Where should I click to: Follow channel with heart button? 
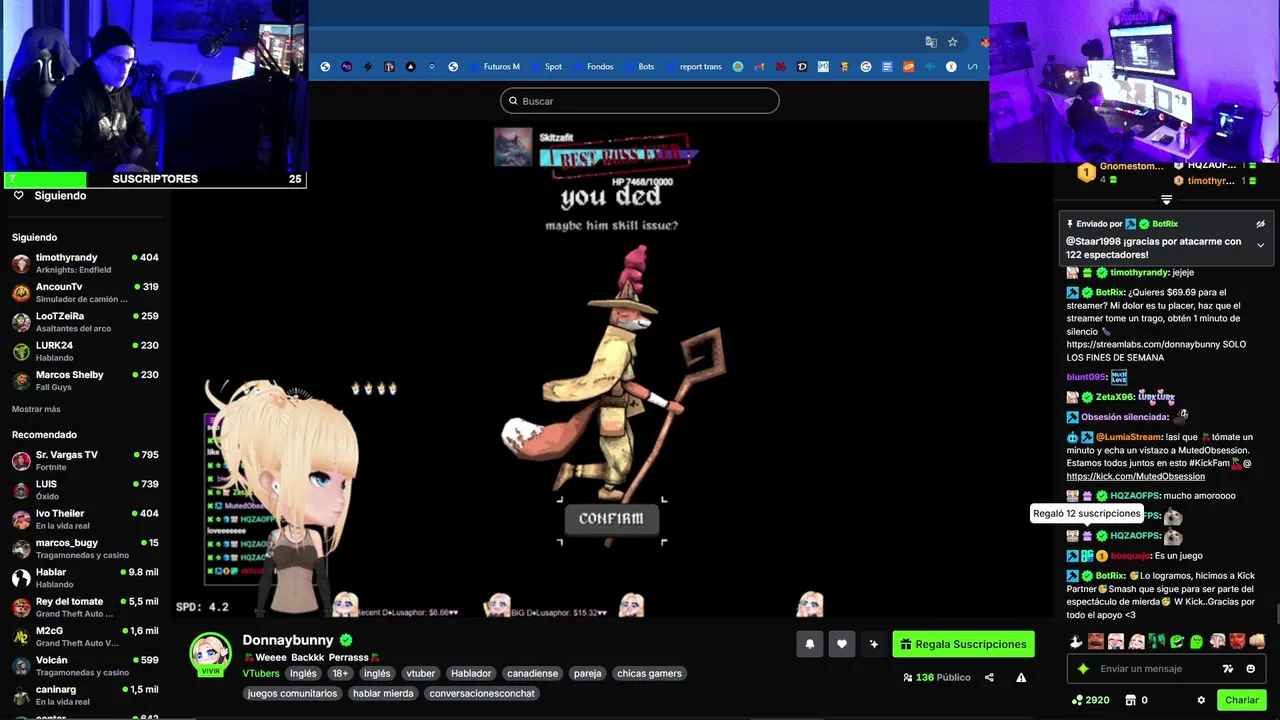(842, 645)
